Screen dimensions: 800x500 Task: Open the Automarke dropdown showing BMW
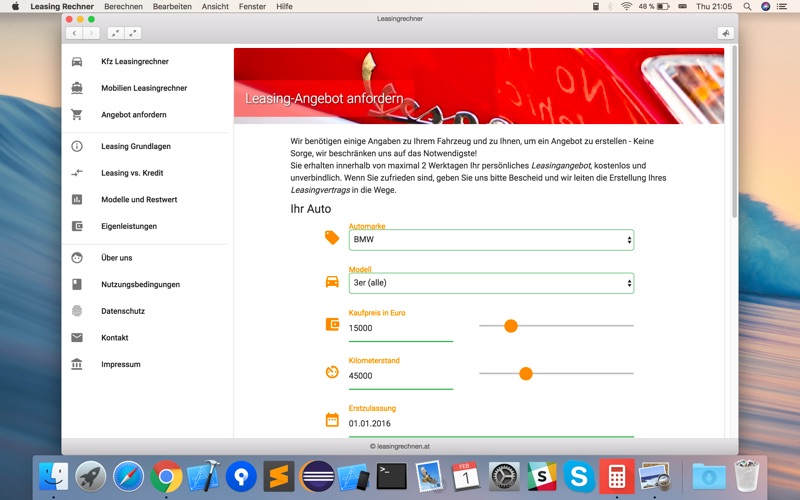(x=491, y=240)
